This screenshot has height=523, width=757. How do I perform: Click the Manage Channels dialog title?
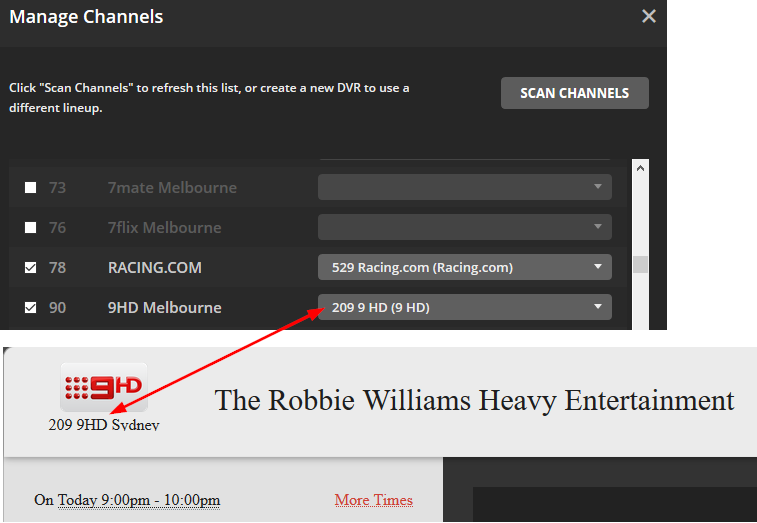(x=86, y=17)
